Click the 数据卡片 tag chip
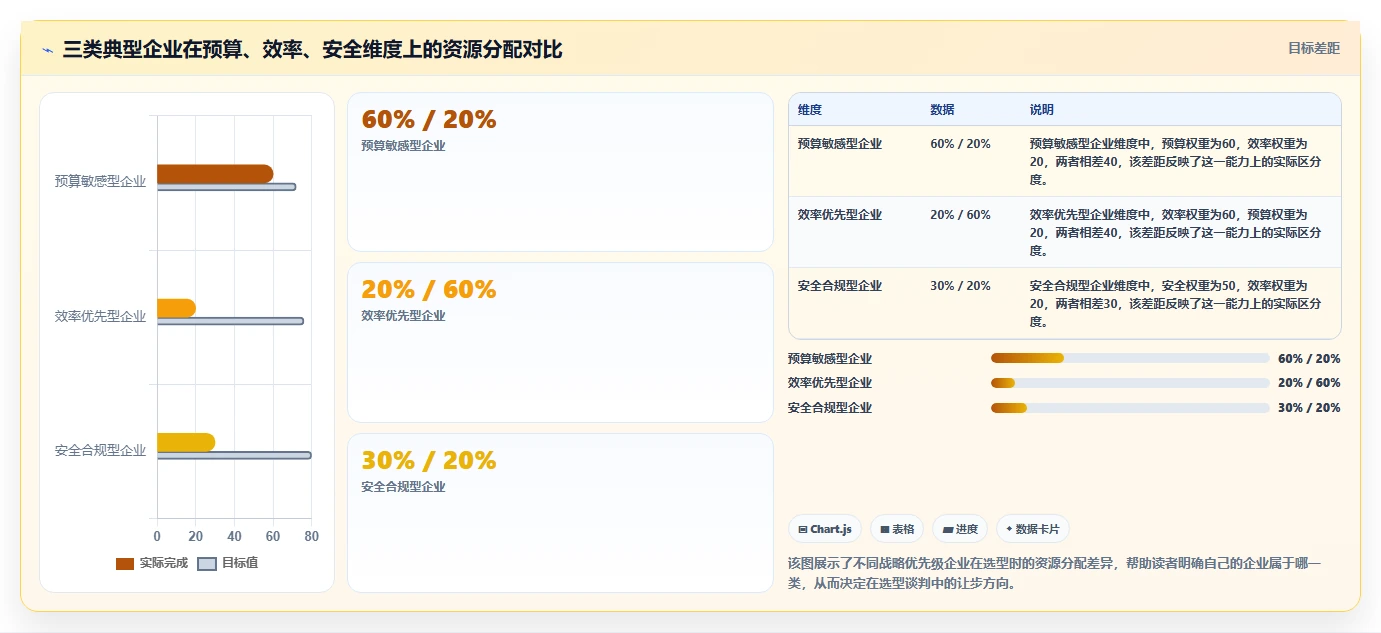This screenshot has height=633, width=1381. 1033,529
